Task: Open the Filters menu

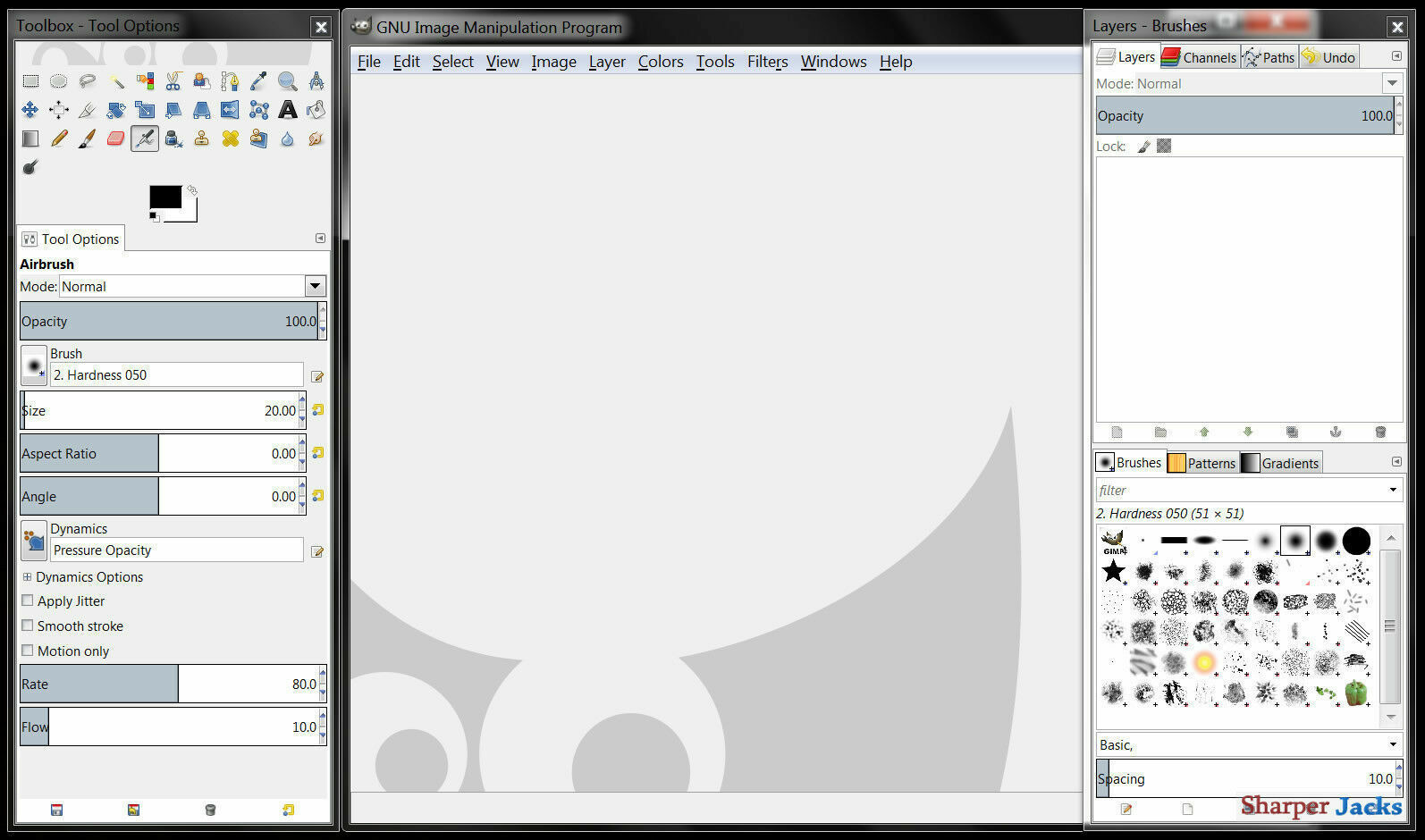Action: click(768, 62)
